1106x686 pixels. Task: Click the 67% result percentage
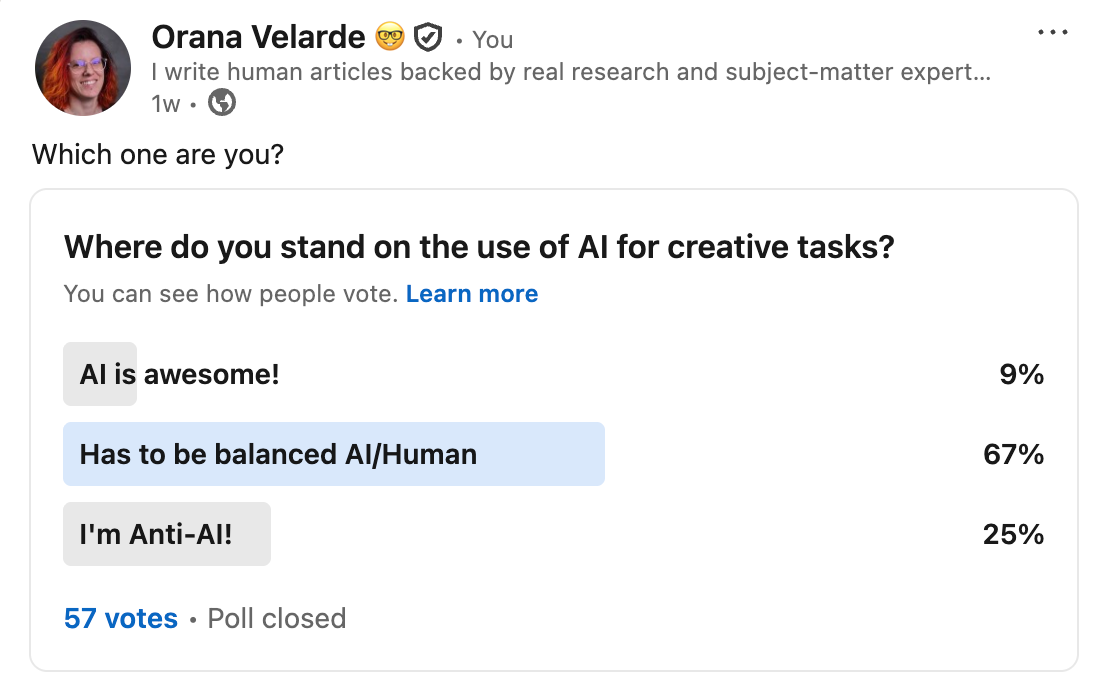tap(1013, 454)
